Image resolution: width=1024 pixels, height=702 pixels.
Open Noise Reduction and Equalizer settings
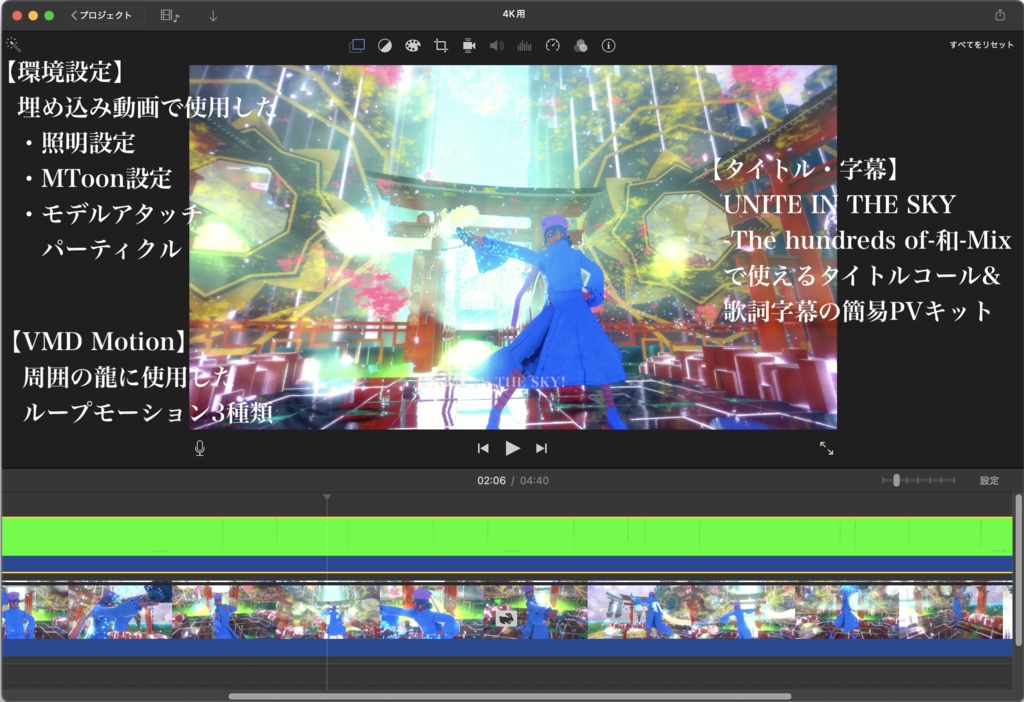click(x=523, y=45)
